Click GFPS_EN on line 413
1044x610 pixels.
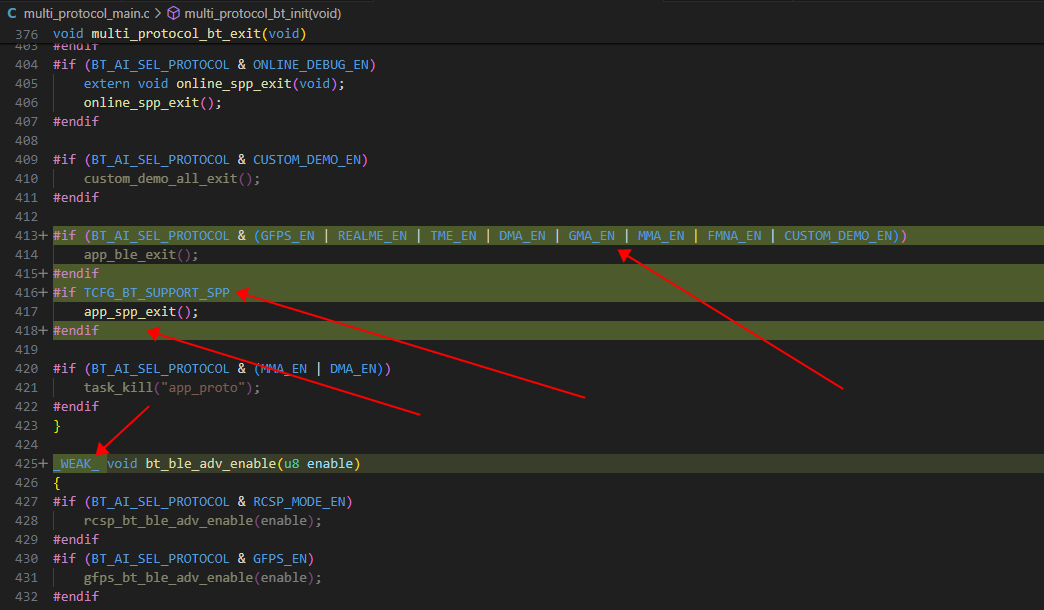coord(288,236)
